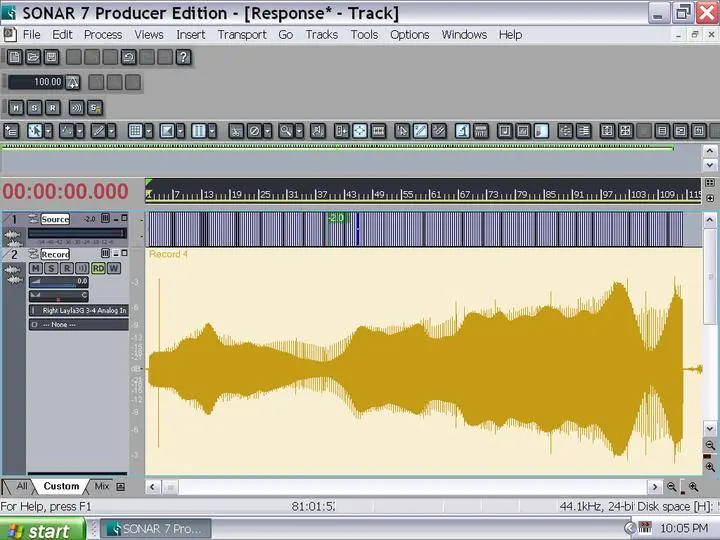
Task: Click the metronome insert-tempo icon beside 100.00
Action: pos(73,82)
